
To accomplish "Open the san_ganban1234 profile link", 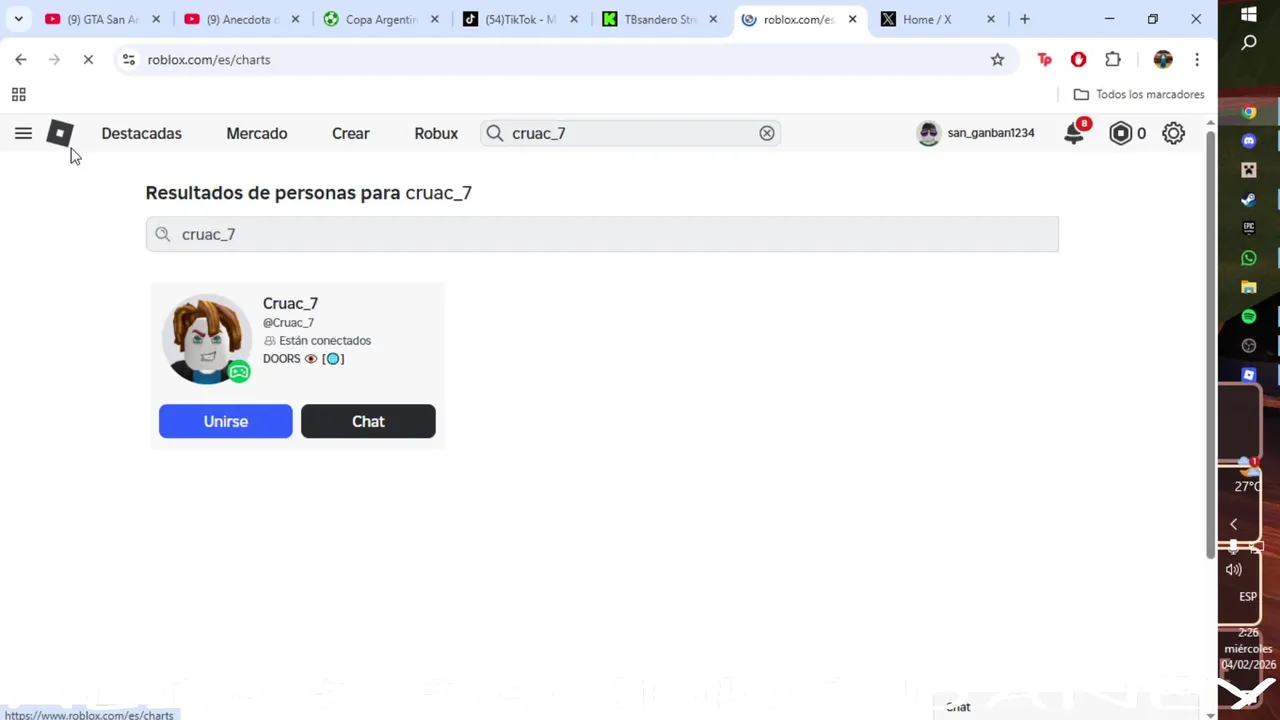I will point(991,133).
